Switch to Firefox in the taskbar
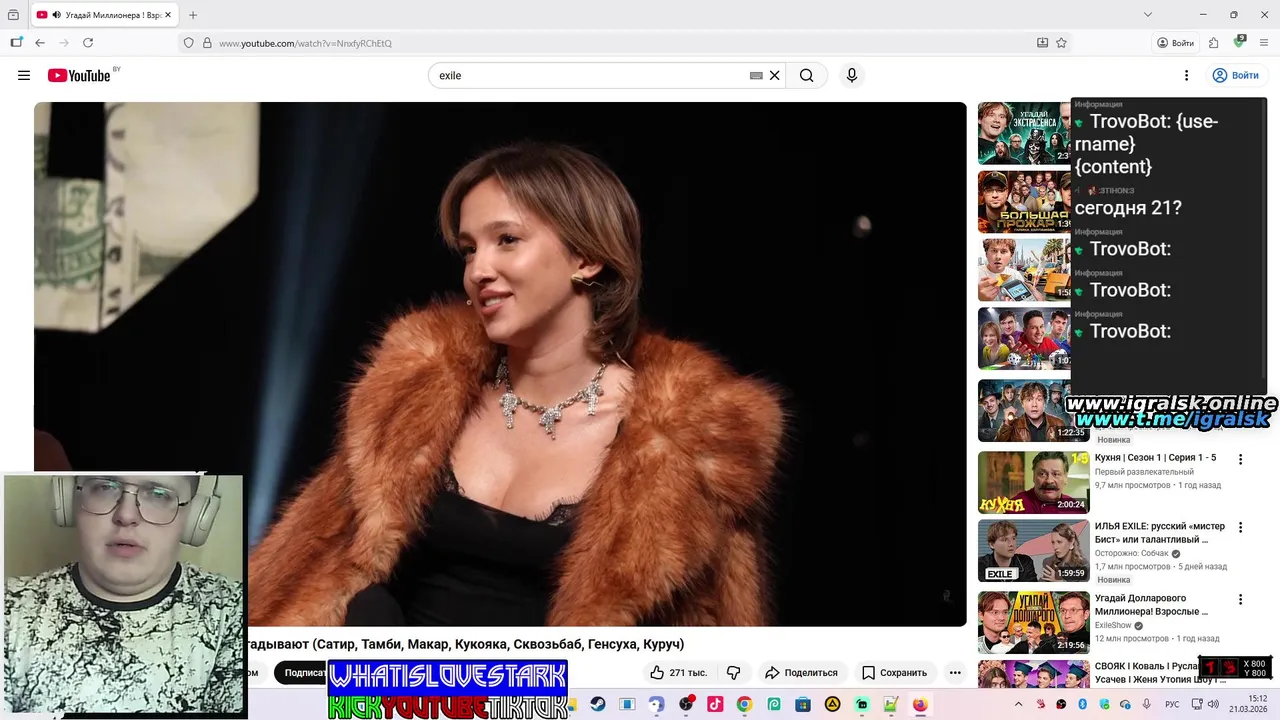 click(x=920, y=704)
